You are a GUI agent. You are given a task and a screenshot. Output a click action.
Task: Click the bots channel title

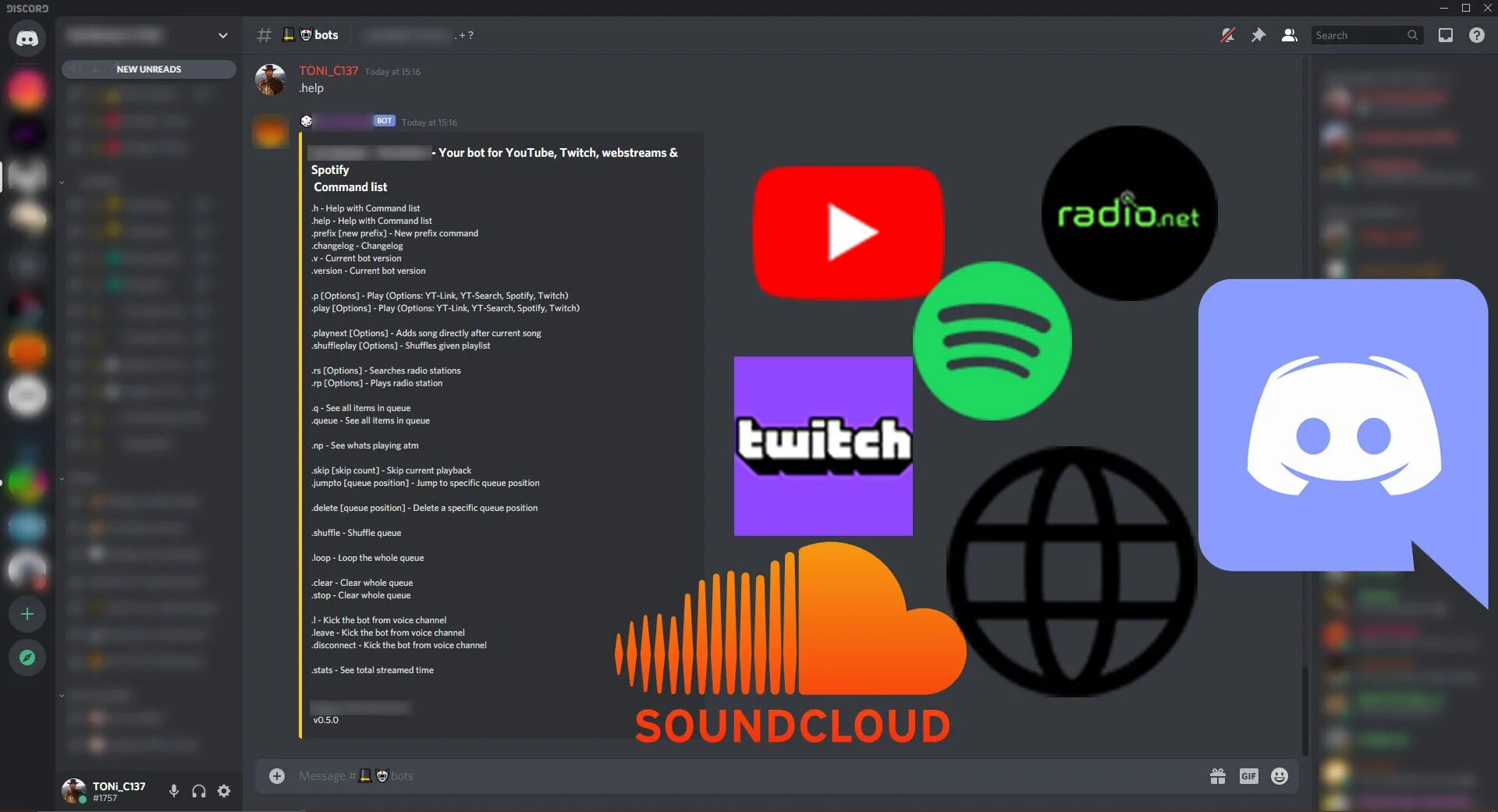click(x=326, y=35)
